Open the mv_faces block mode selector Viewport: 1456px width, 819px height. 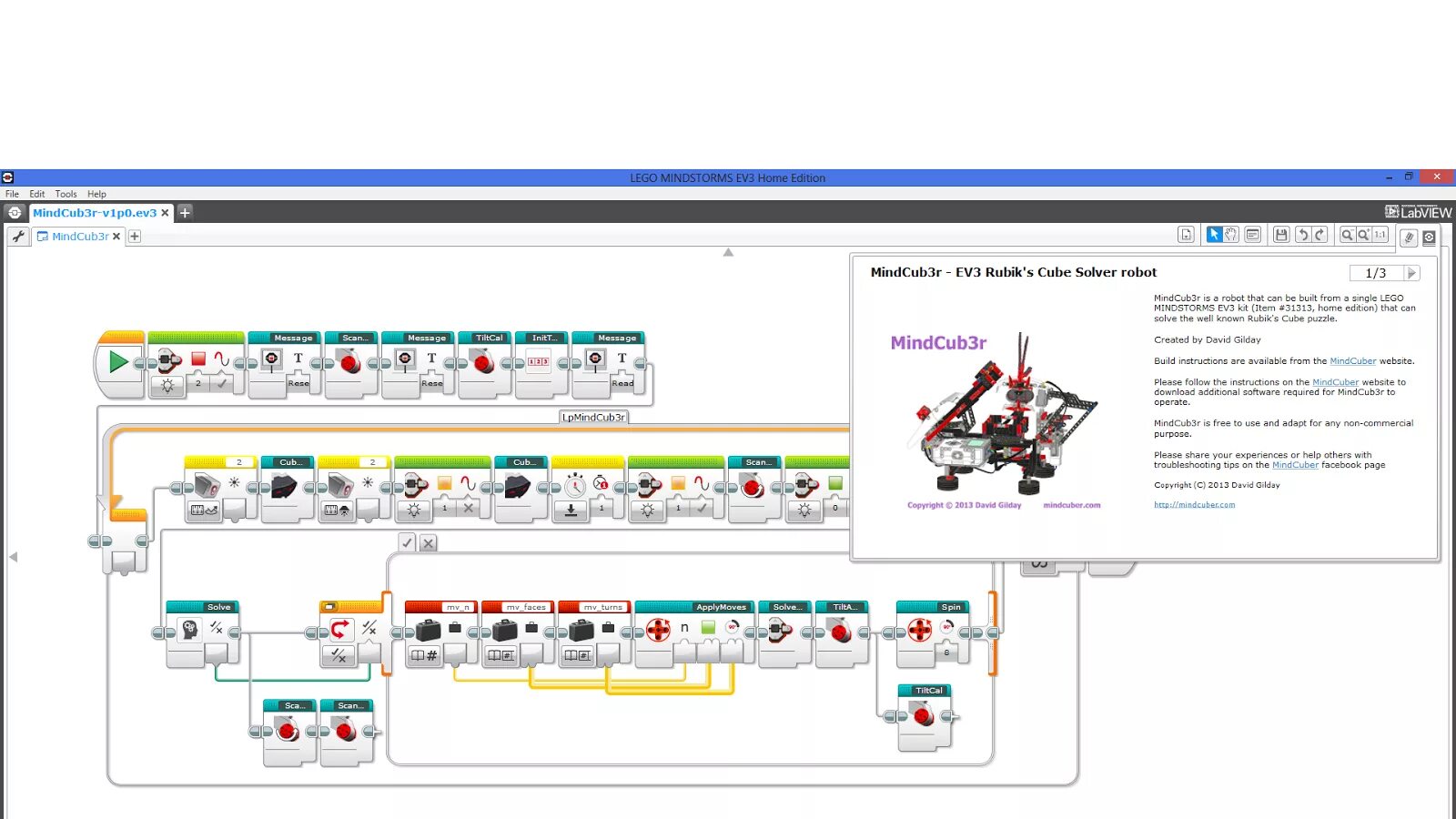pyautogui.click(x=500, y=654)
